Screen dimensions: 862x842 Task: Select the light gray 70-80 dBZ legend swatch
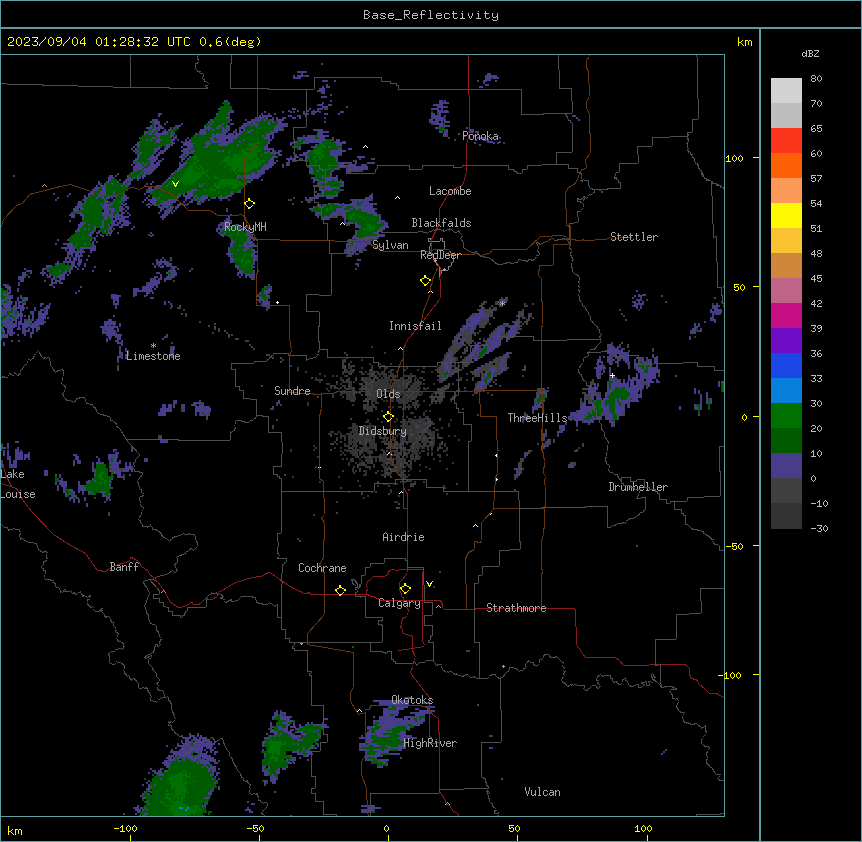coord(786,90)
